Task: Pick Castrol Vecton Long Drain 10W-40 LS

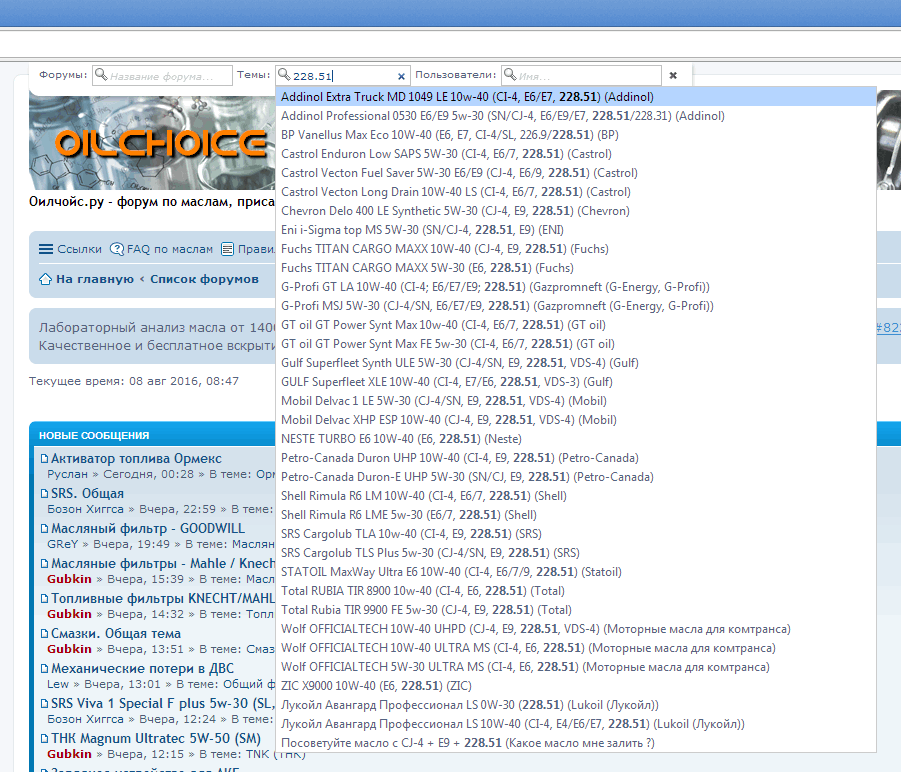Action: click(576, 191)
